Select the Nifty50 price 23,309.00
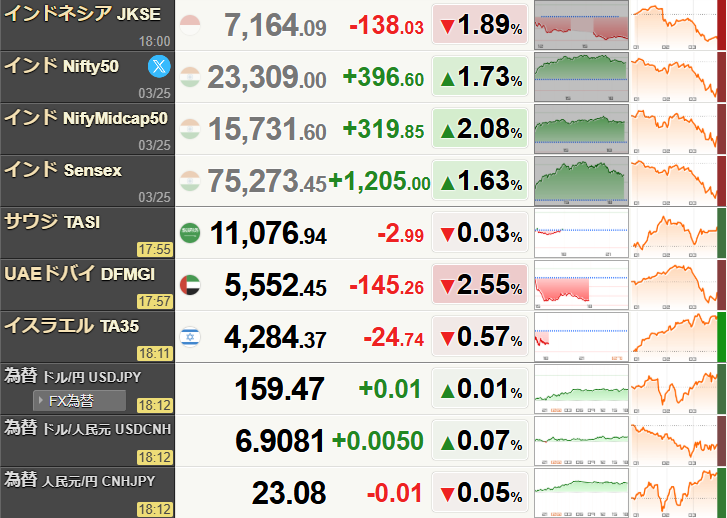This screenshot has width=727, height=518. point(267,77)
